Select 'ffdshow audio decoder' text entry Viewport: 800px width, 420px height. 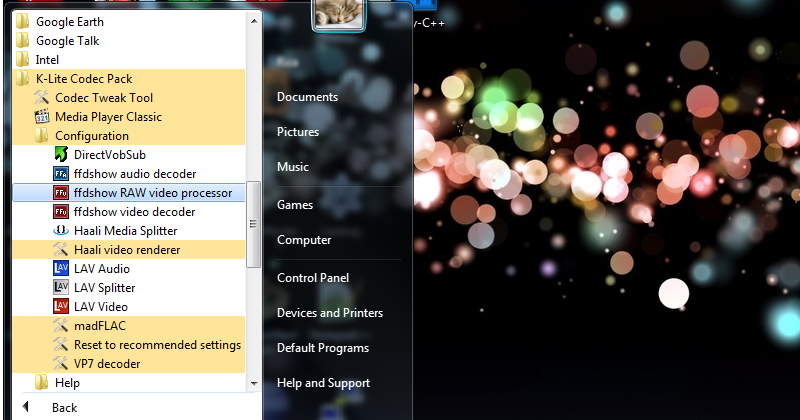pos(135,174)
